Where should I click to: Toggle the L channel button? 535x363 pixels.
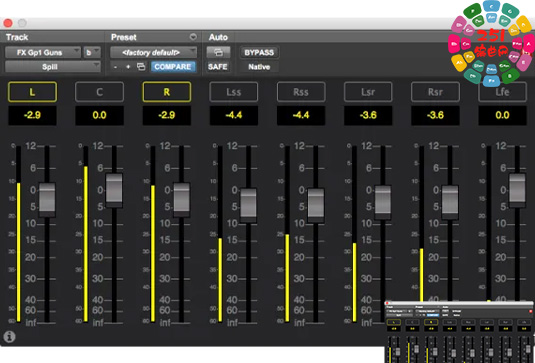tap(32, 92)
